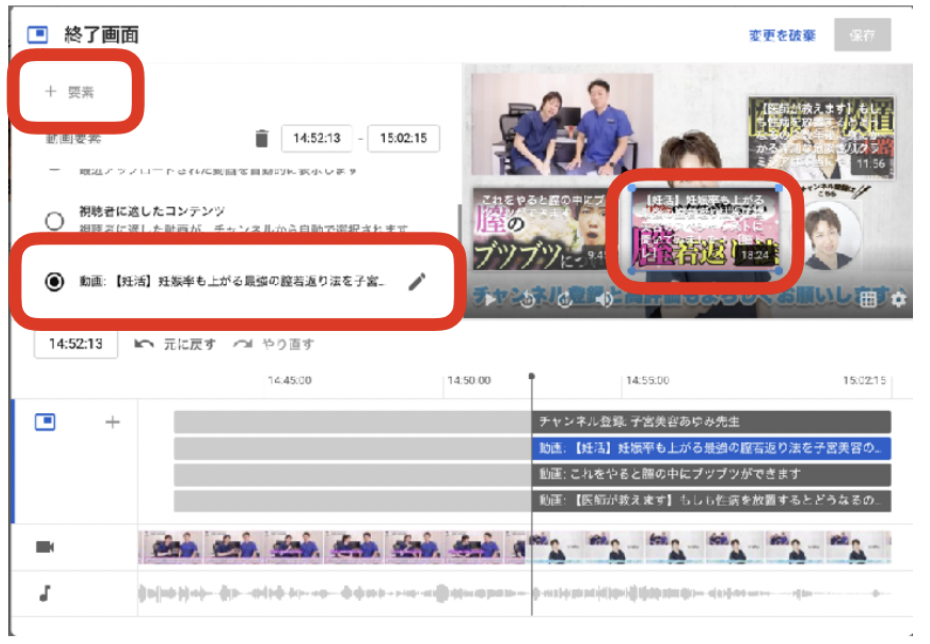Select the '動画: これをやると' timeline element bar
This screenshot has height=644, width=930.
coord(710,474)
